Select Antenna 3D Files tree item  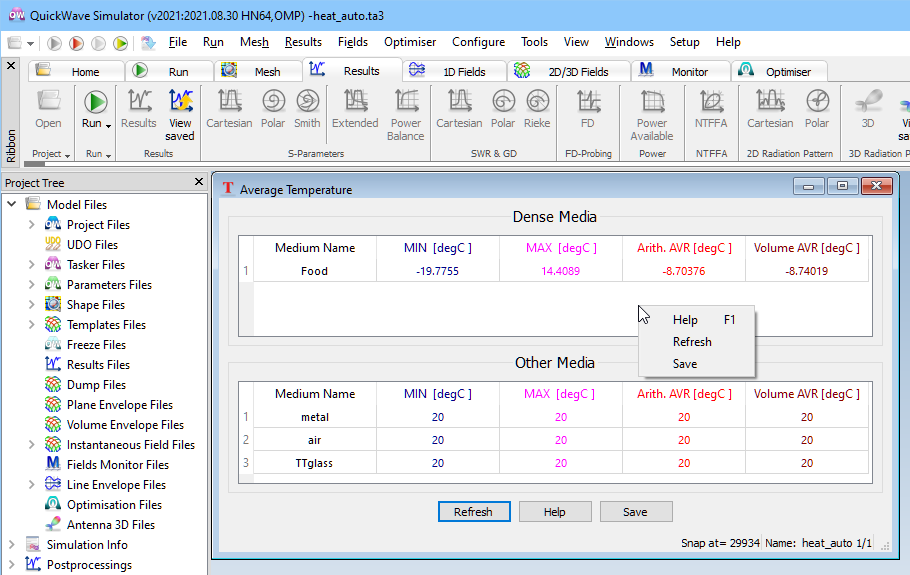(110, 525)
